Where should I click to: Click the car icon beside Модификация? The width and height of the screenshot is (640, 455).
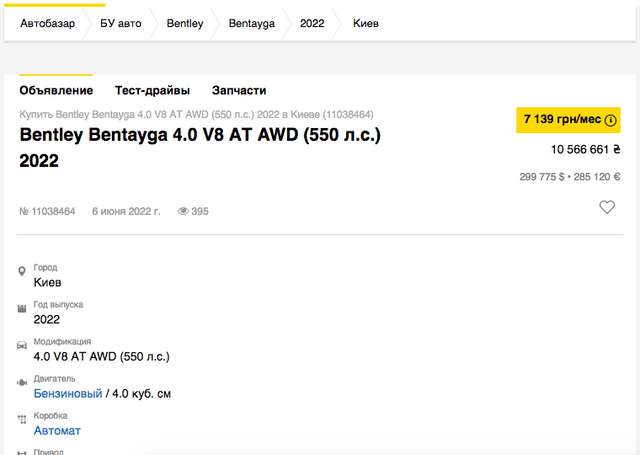pyautogui.click(x=22, y=345)
